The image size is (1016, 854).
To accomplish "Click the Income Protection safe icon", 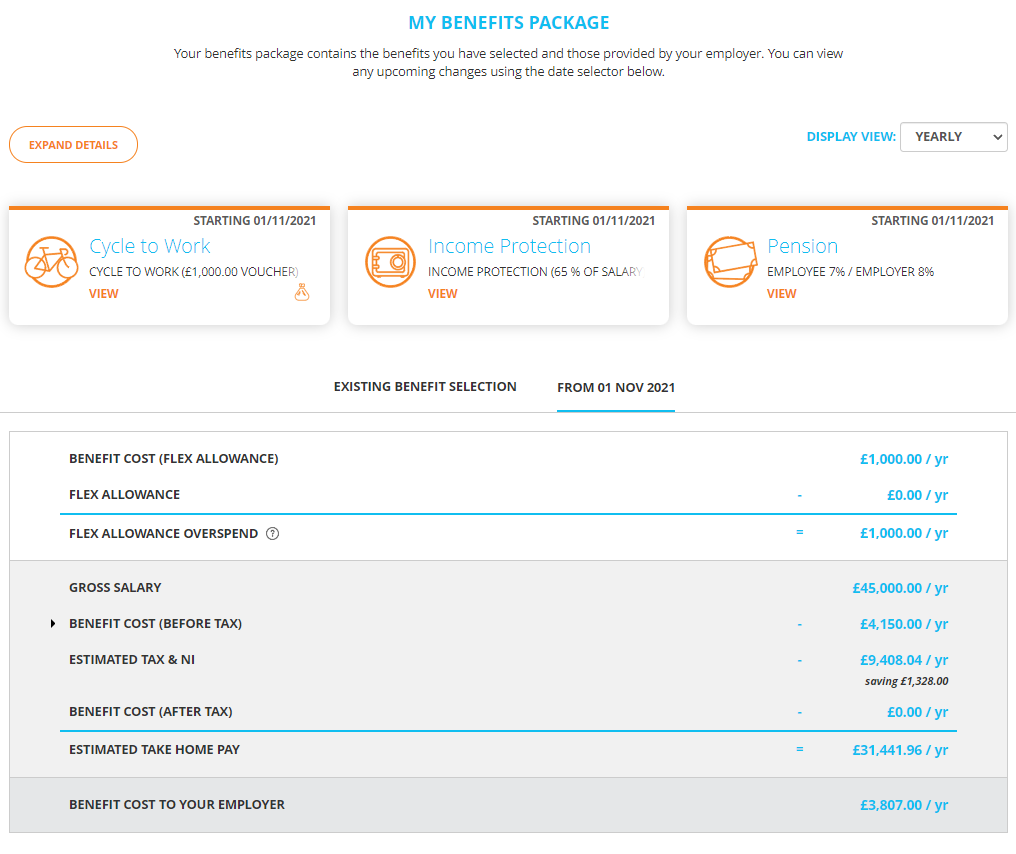I will click(x=390, y=262).
